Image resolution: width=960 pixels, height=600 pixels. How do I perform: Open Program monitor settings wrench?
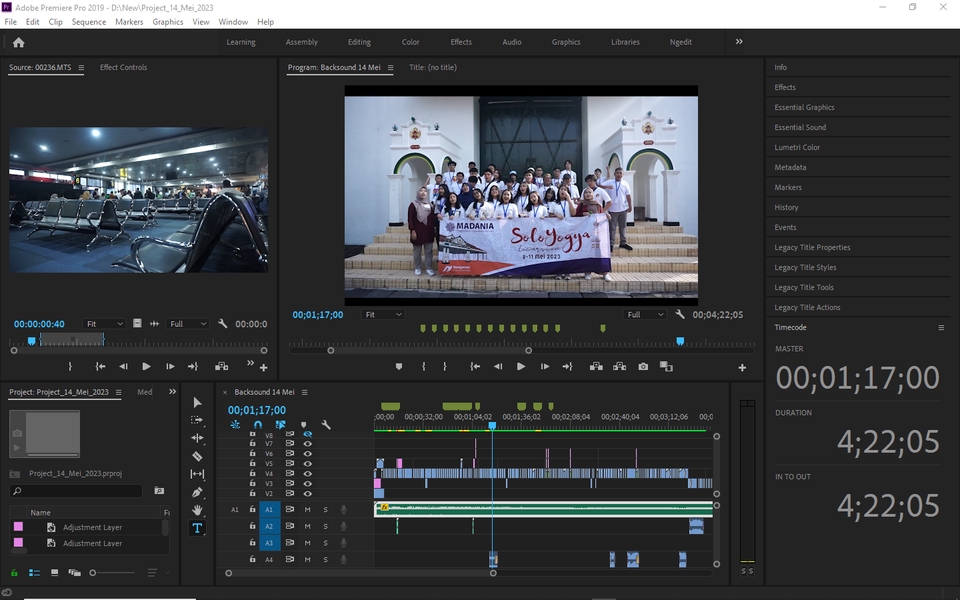point(680,314)
